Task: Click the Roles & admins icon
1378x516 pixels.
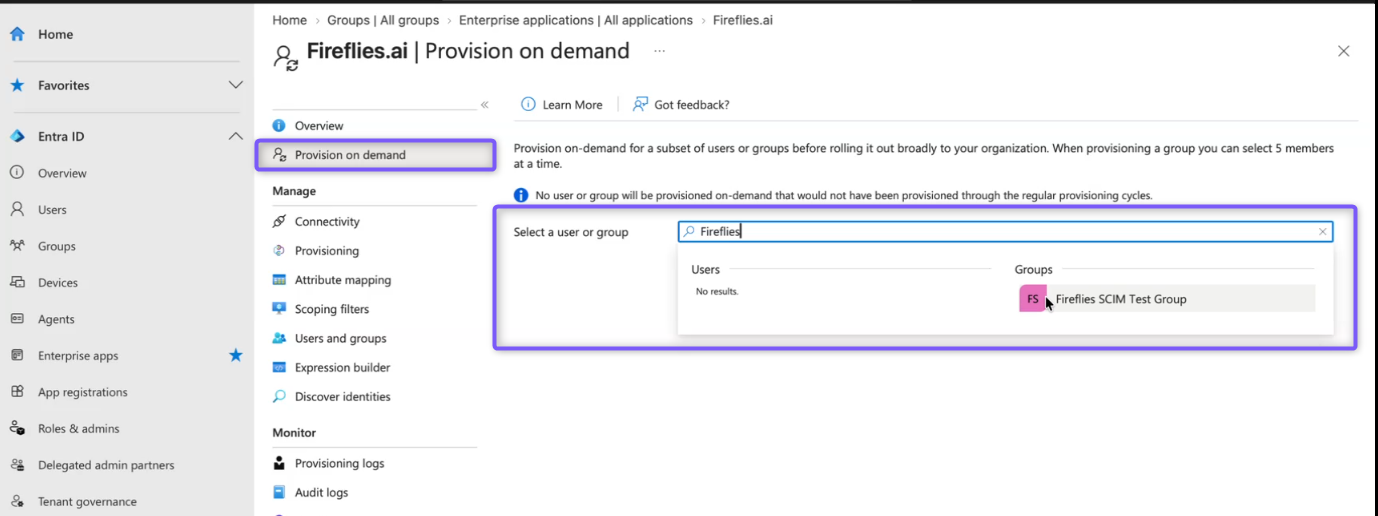Action: tap(17, 428)
